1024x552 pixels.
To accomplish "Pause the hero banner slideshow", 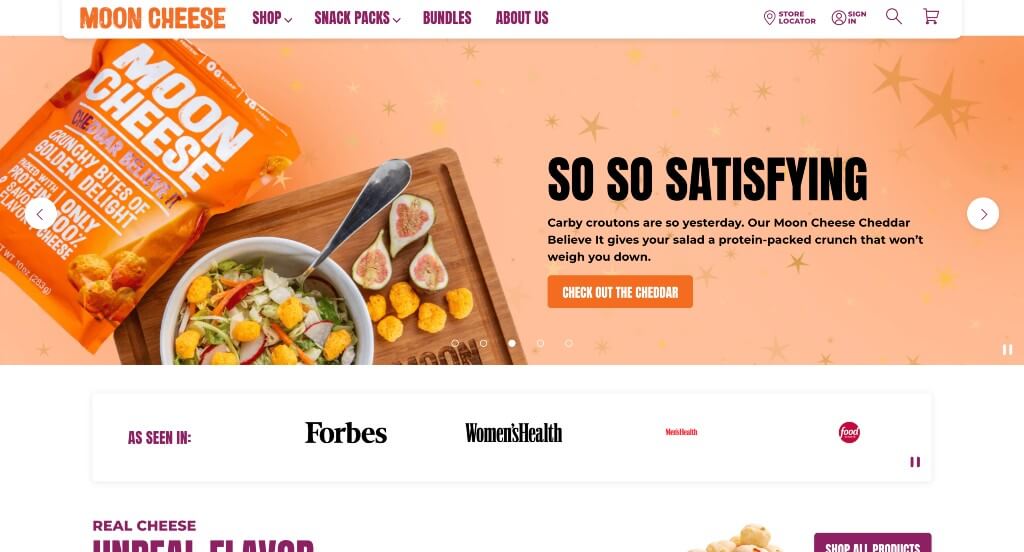I will pos(1007,349).
